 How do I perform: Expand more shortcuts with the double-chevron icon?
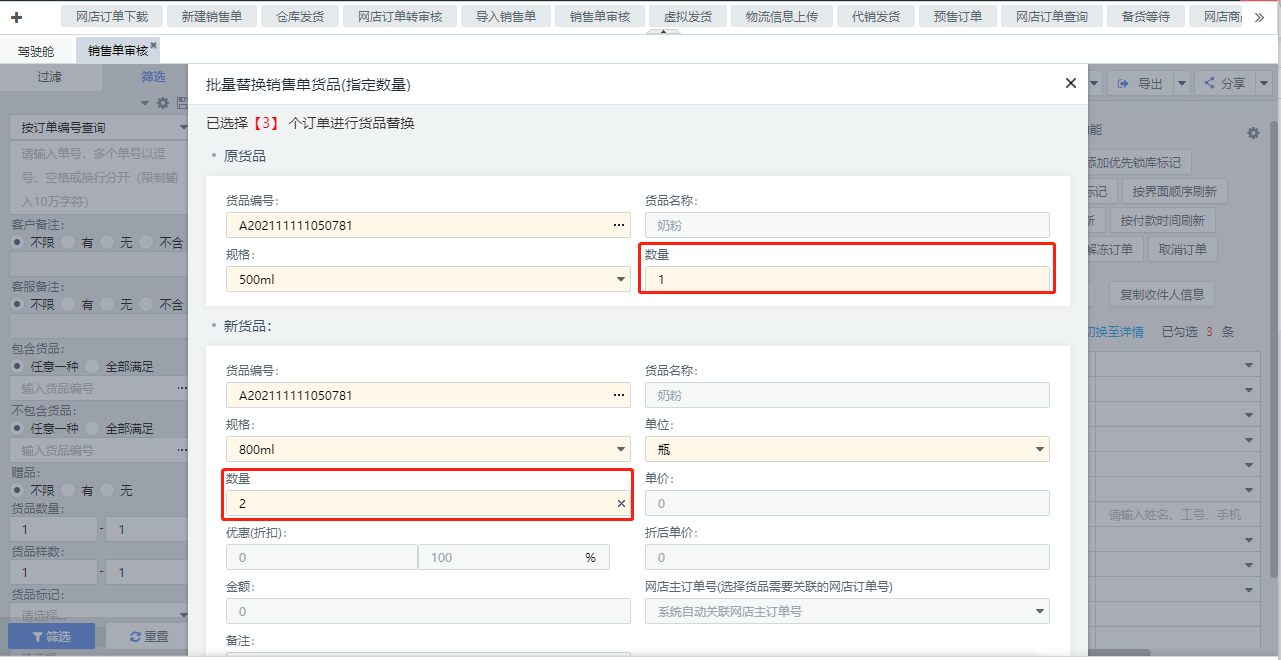coord(1258,17)
